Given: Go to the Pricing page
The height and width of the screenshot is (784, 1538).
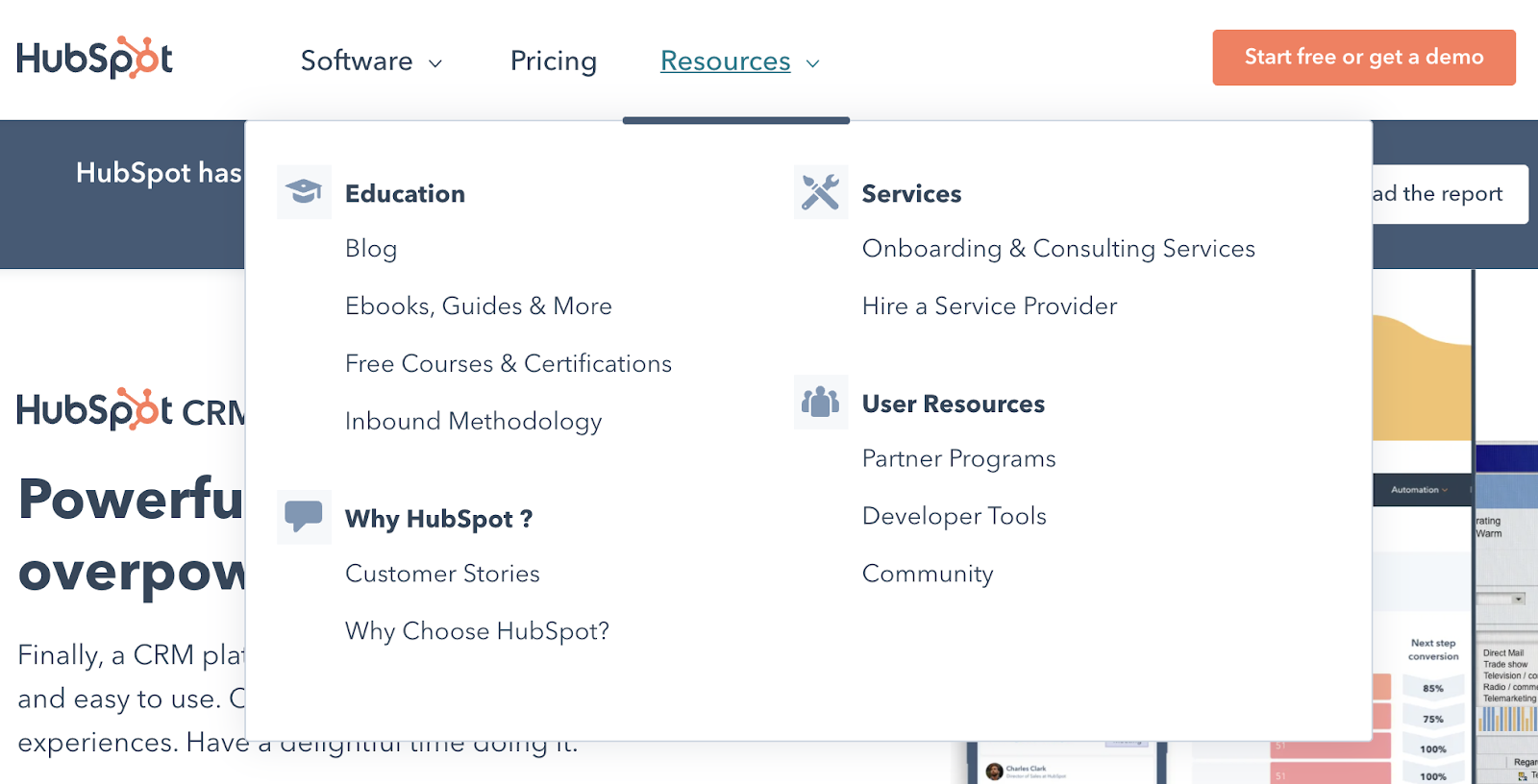Looking at the screenshot, I should 554,61.
